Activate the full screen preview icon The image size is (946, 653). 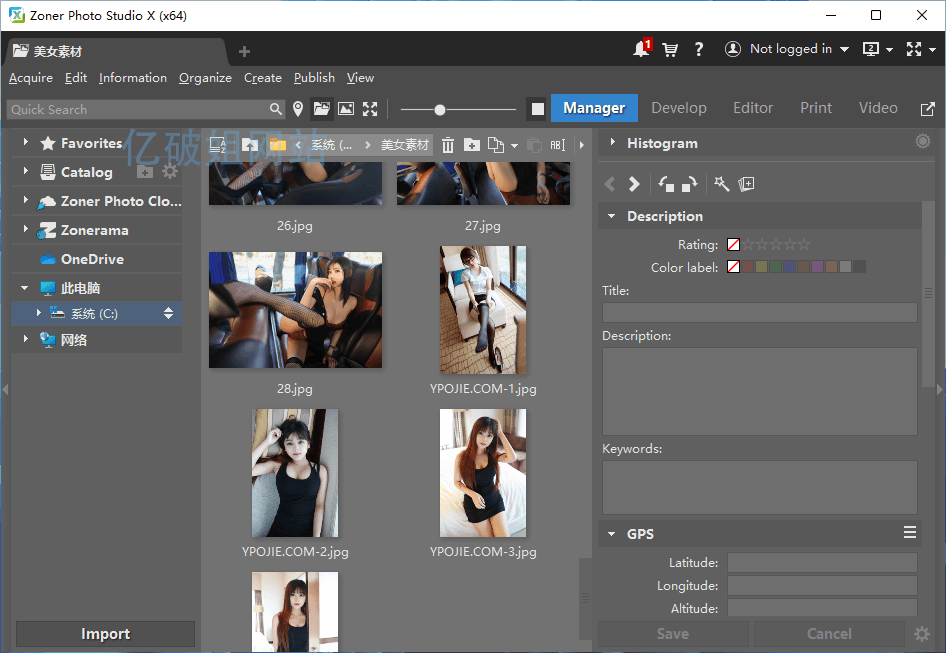[x=370, y=109]
